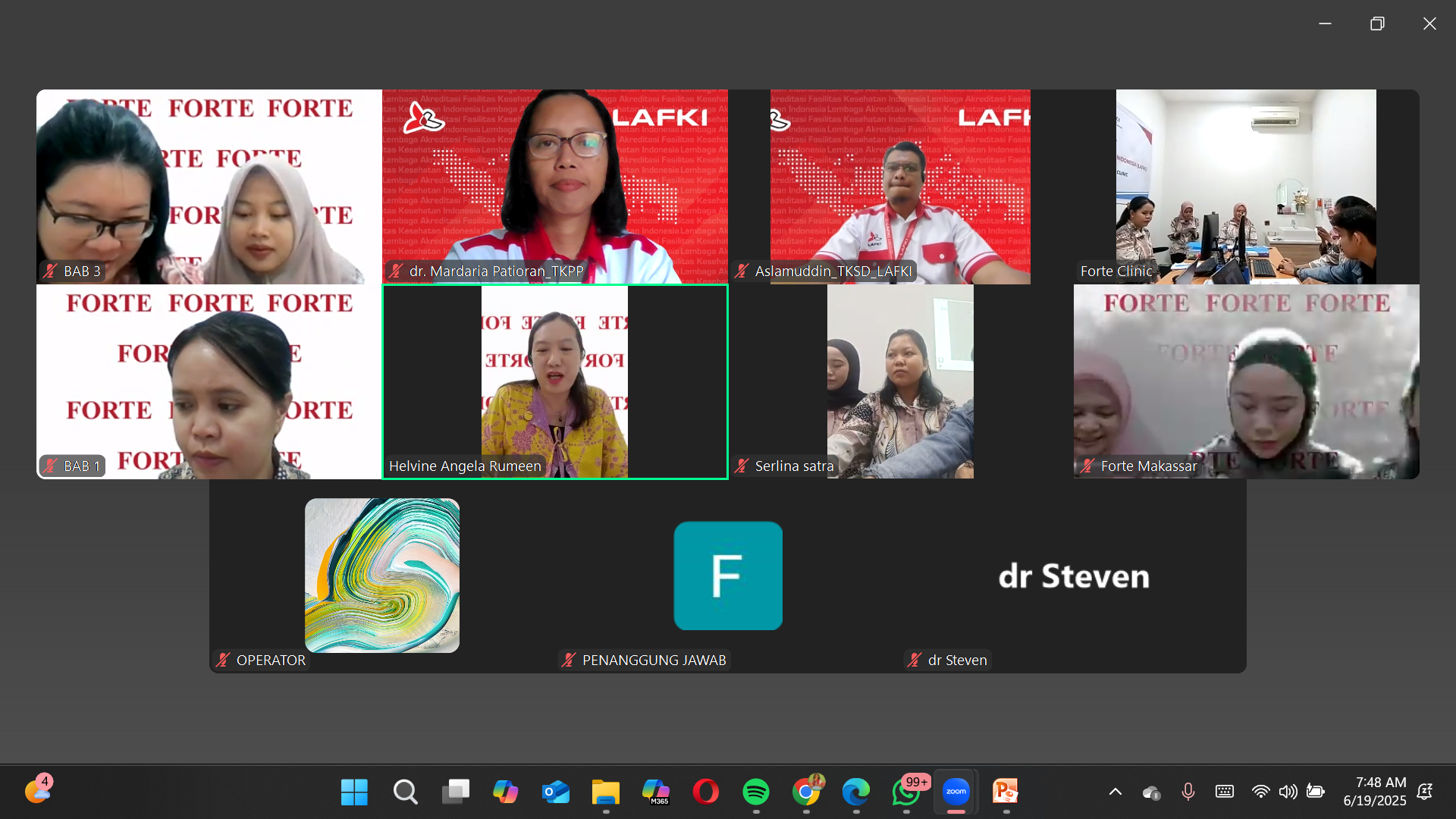The image size is (1456, 819).
Task: Open Opera browser from taskbar
Action: click(x=706, y=792)
